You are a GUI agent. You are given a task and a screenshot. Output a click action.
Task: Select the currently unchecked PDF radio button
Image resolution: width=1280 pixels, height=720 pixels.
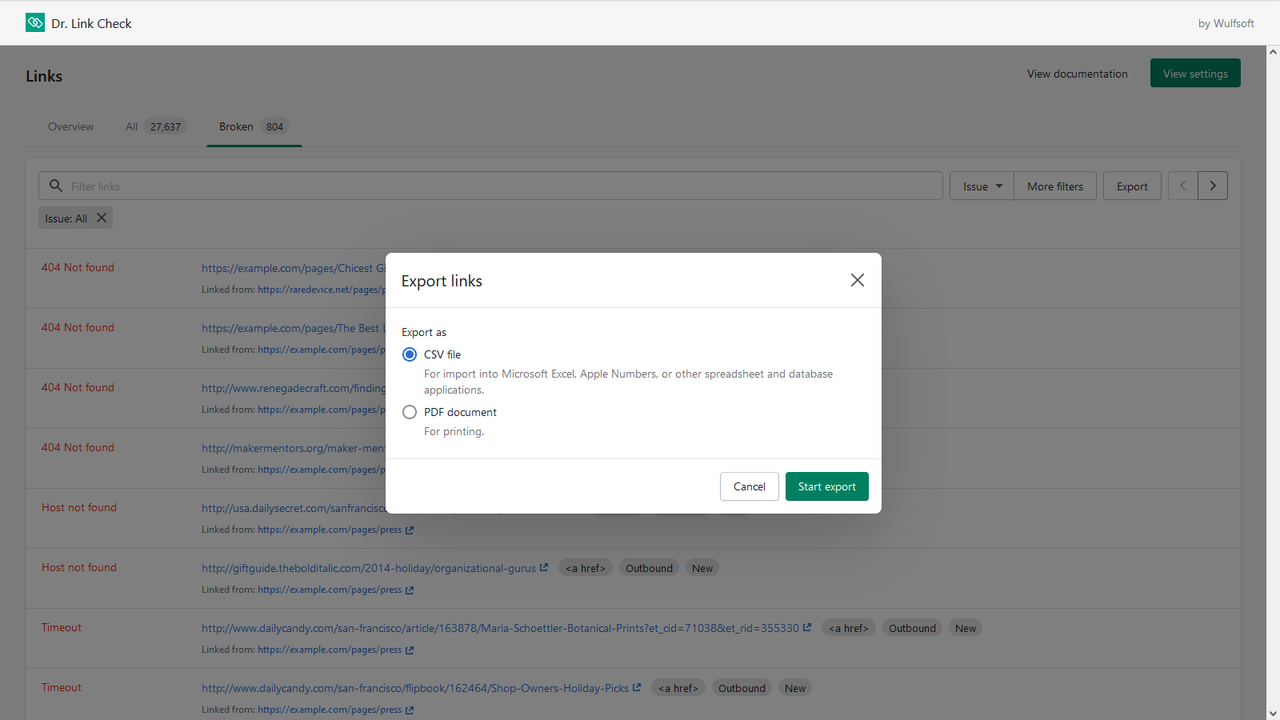coord(409,411)
